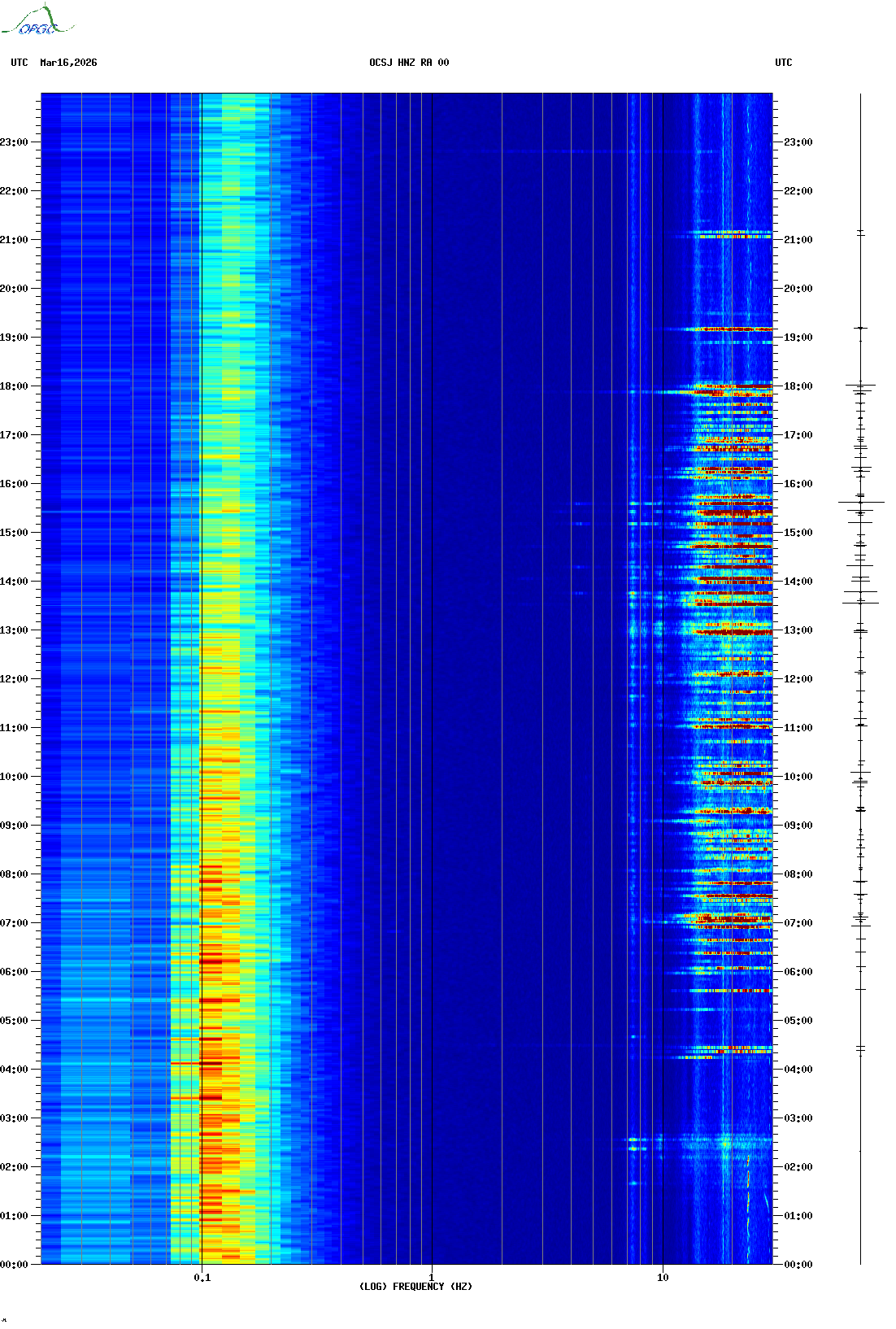The width and height of the screenshot is (896, 1329).
Task: Click the Mar16,2026 date label
Action: [68, 63]
